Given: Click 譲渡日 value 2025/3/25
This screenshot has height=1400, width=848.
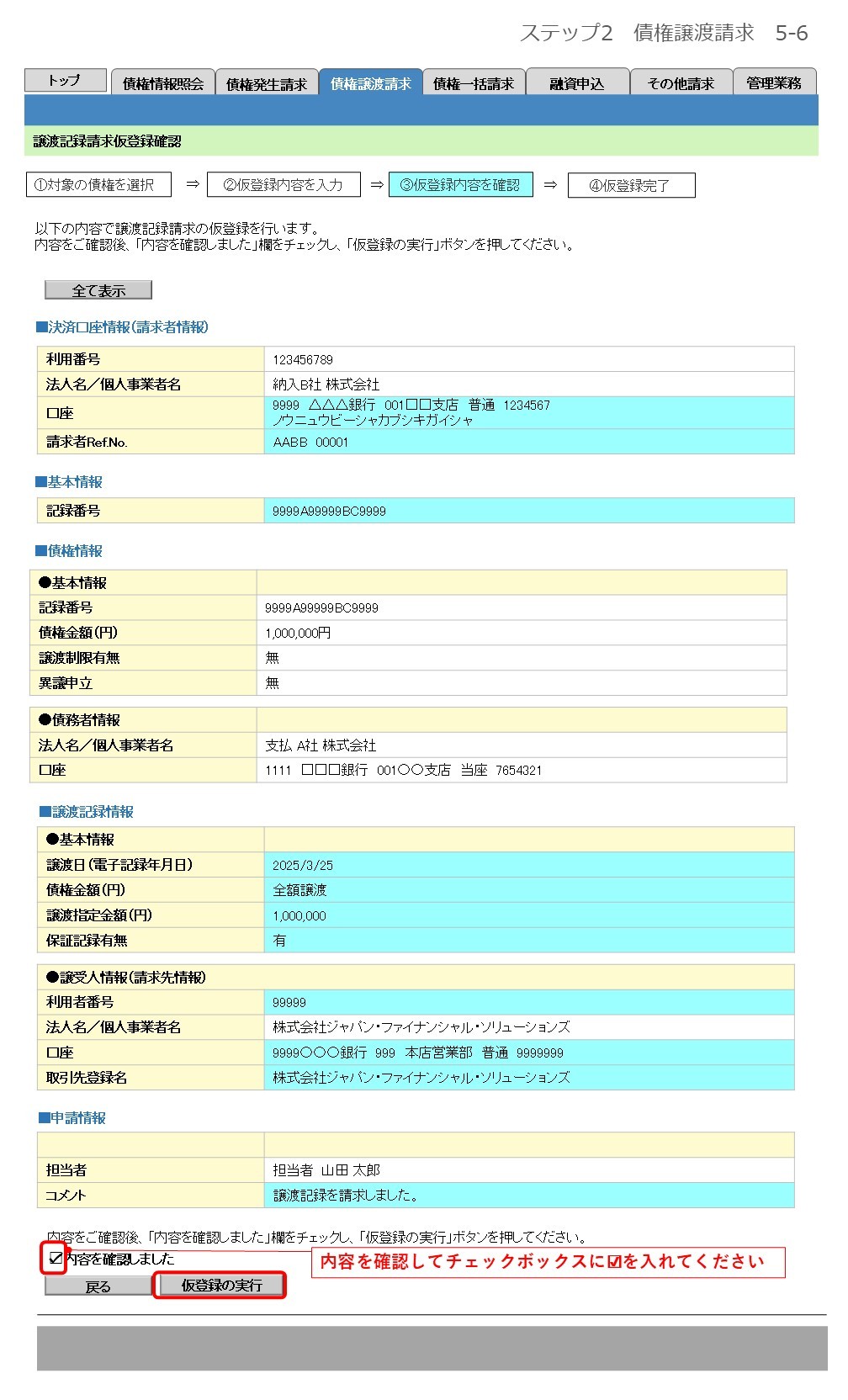Looking at the screenshot, I should point(303,865).
